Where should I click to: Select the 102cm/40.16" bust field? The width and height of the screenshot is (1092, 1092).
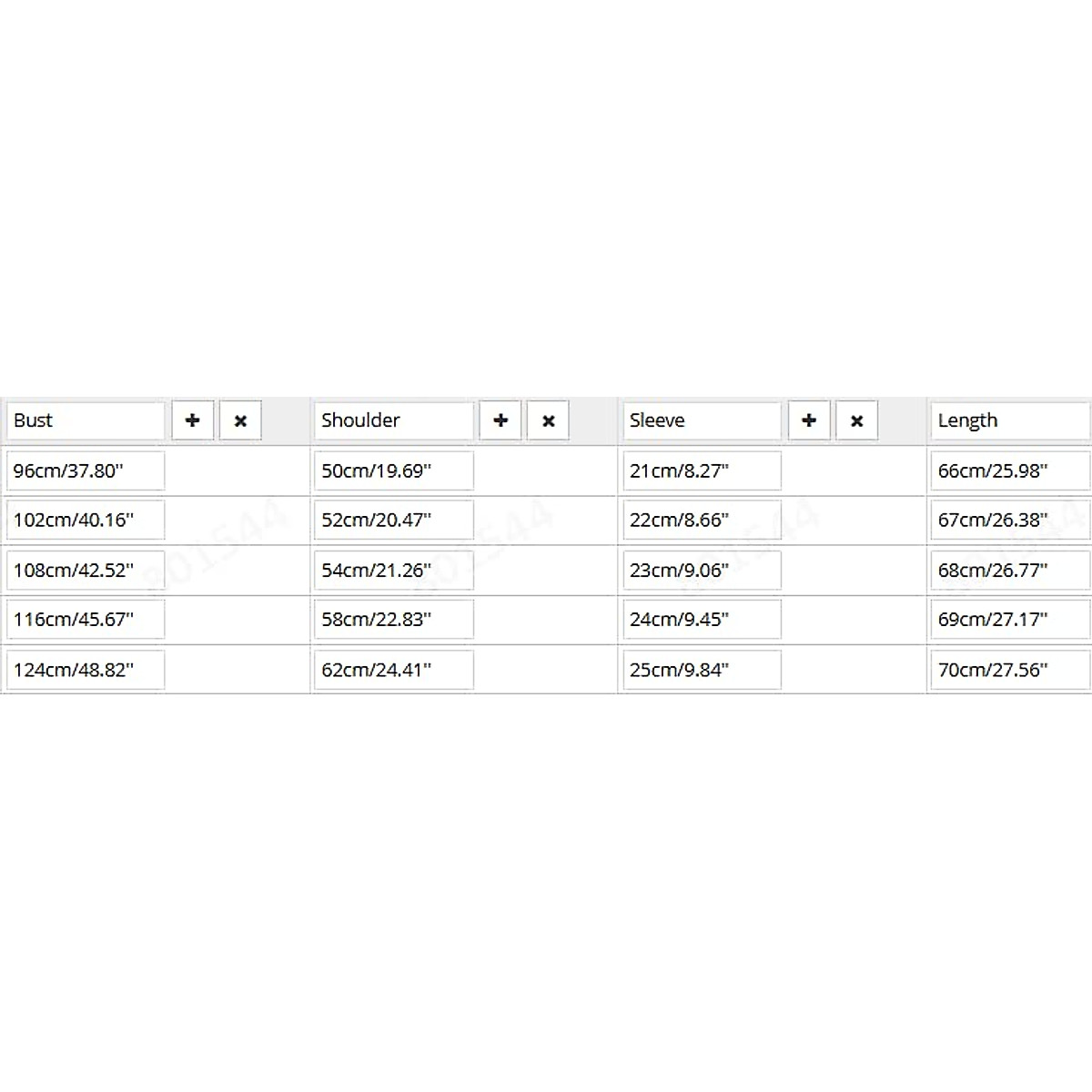click(x=86, y=520)
